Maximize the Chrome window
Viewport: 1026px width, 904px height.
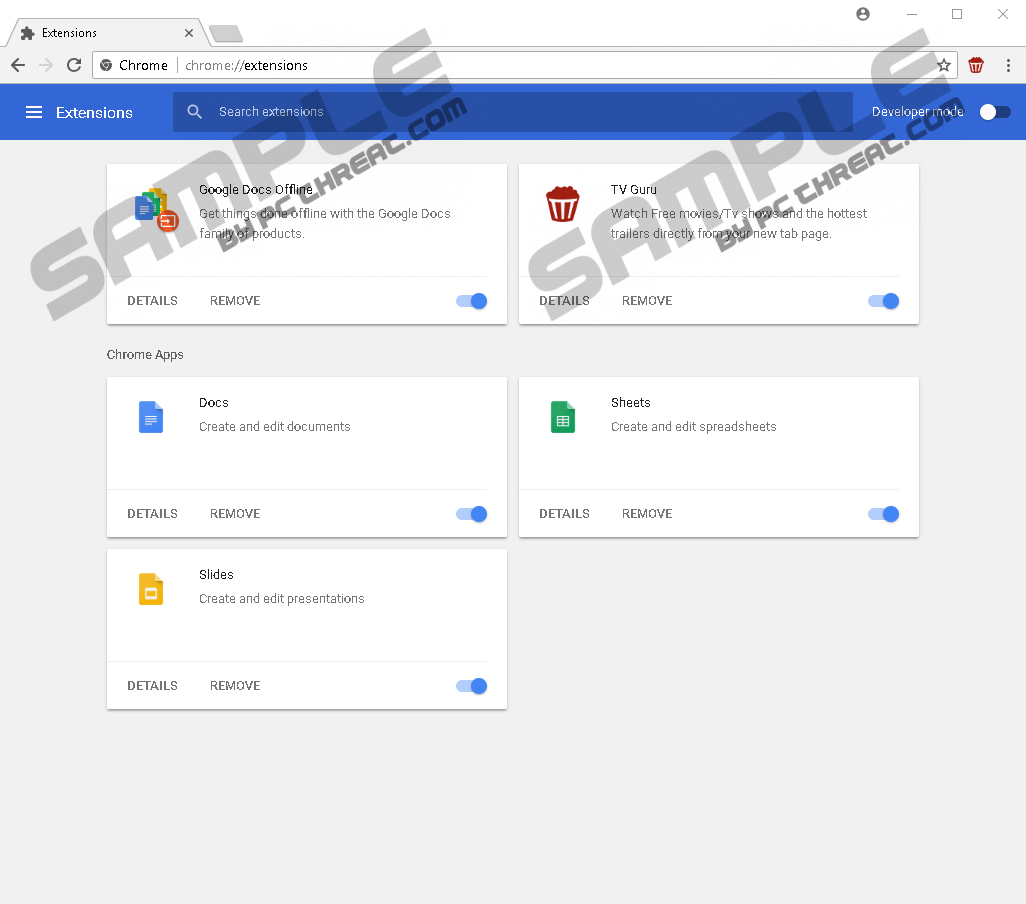(957, 14)
